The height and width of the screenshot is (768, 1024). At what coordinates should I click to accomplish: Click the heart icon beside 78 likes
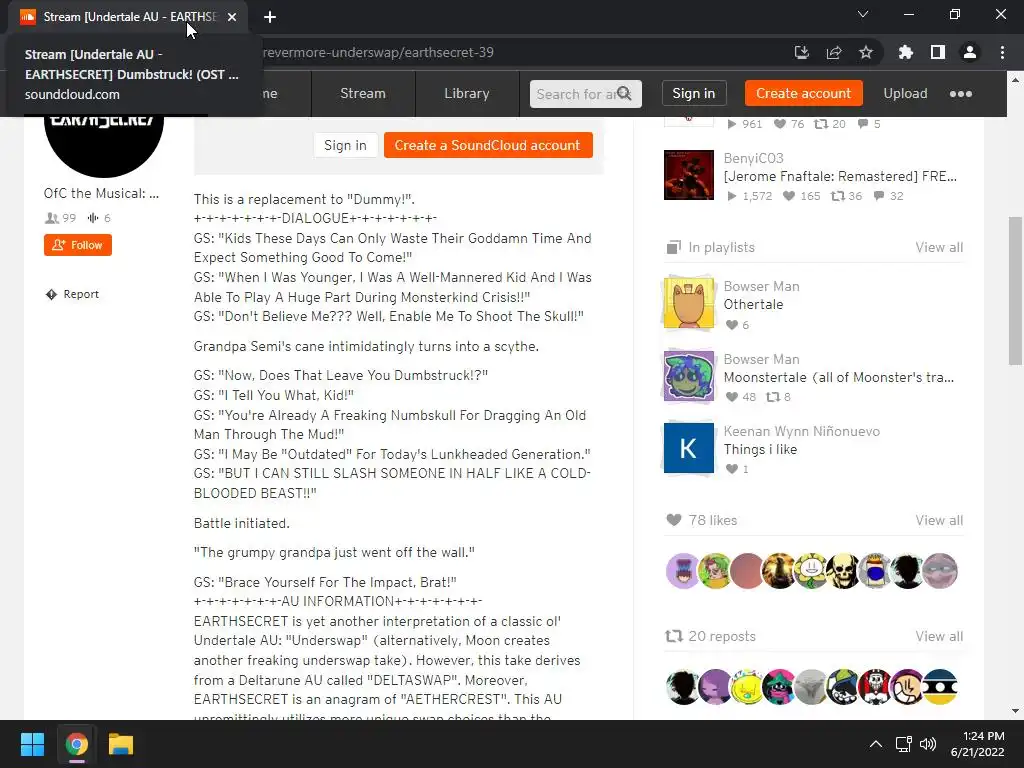pos(673,520)
